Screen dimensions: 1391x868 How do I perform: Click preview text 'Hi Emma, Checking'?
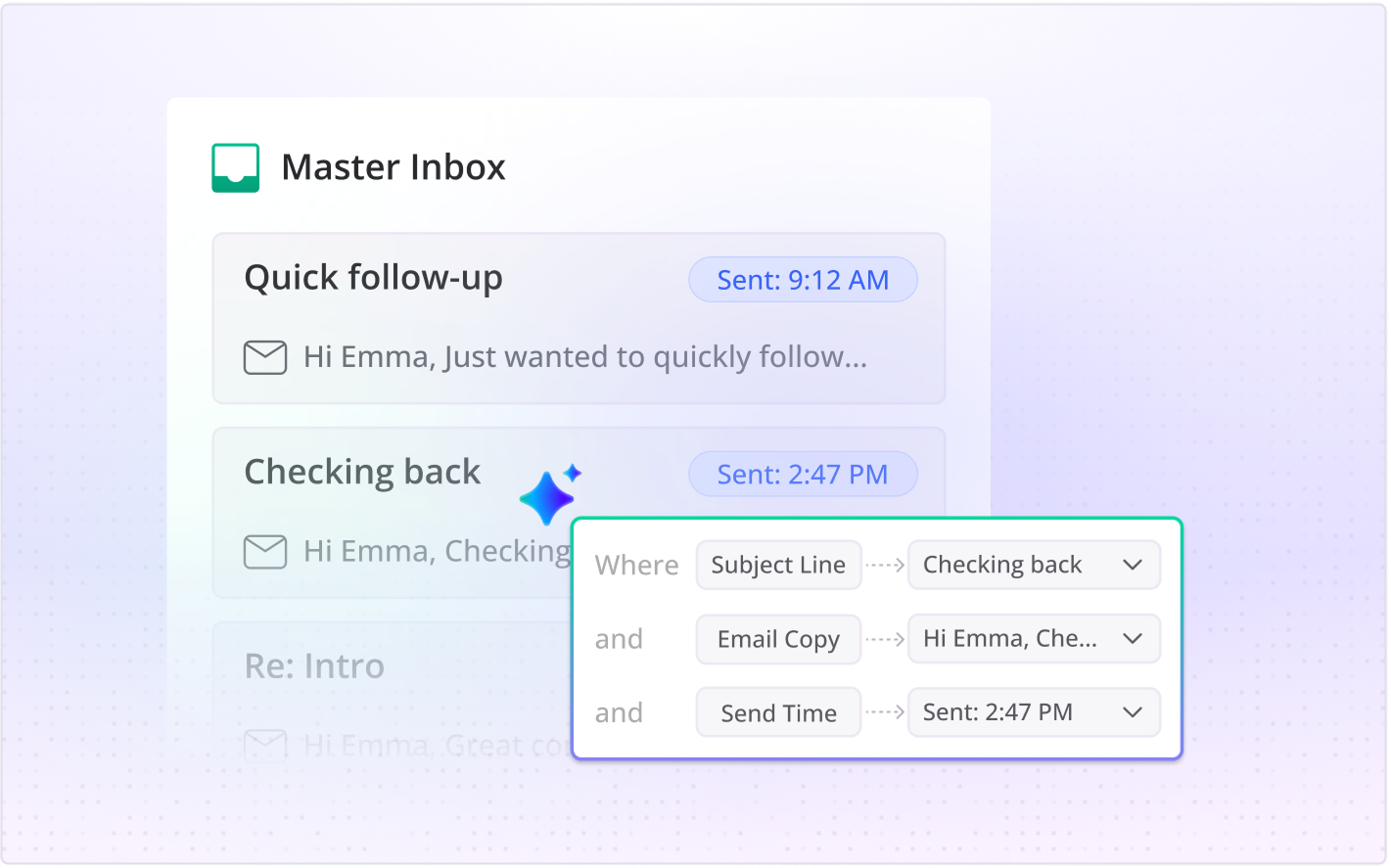438,552
